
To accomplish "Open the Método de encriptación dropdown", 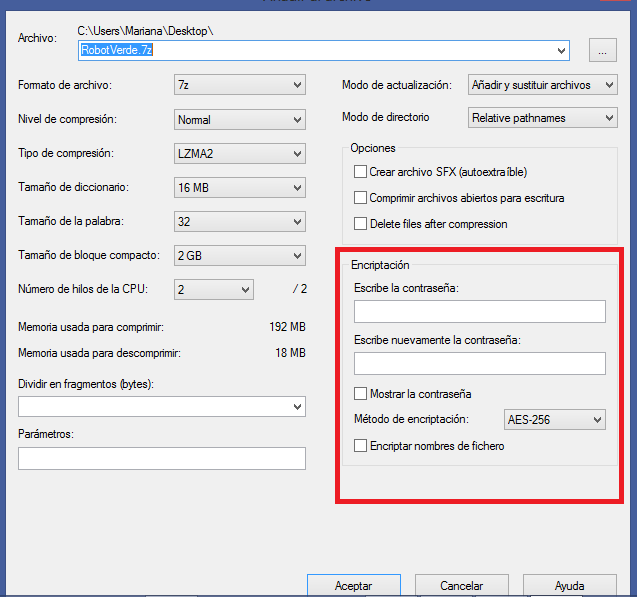I will click(x=554, y=420).
